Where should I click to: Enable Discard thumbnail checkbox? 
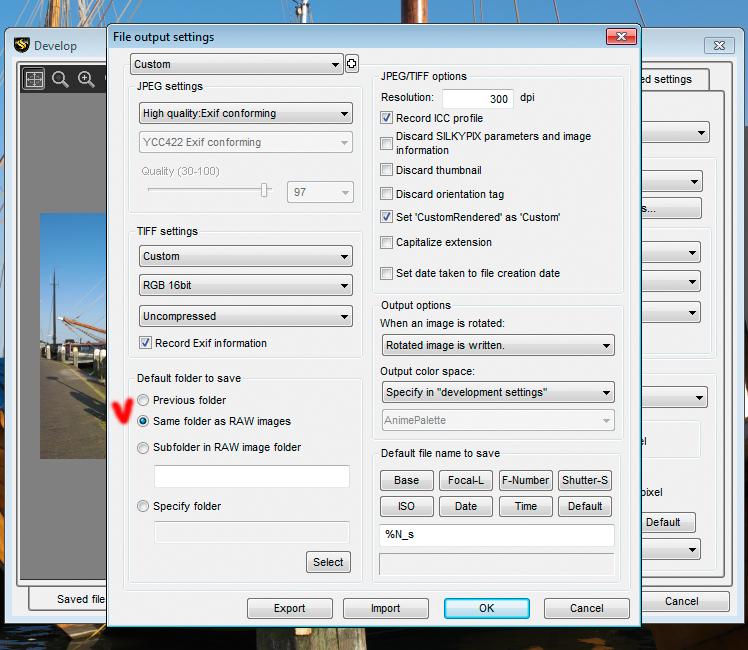pos(386,170)
